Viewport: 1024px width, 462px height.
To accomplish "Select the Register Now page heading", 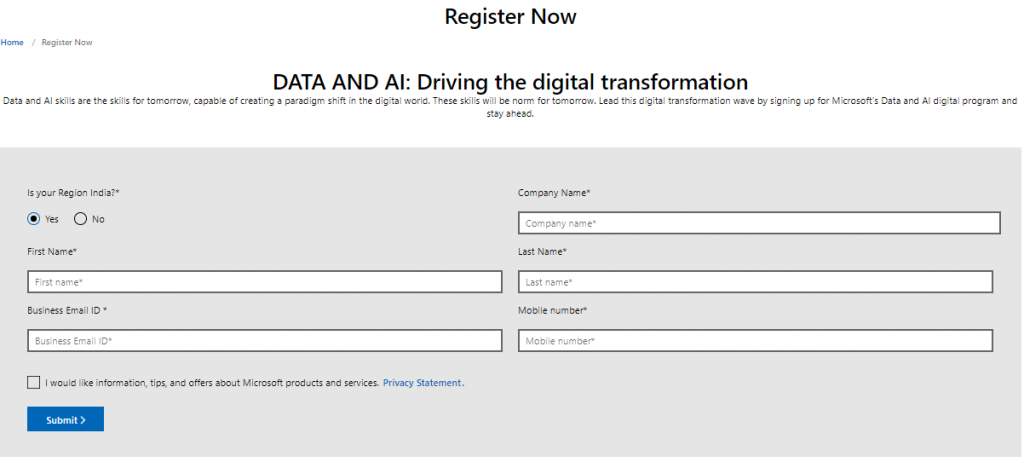I will (511, 16).
